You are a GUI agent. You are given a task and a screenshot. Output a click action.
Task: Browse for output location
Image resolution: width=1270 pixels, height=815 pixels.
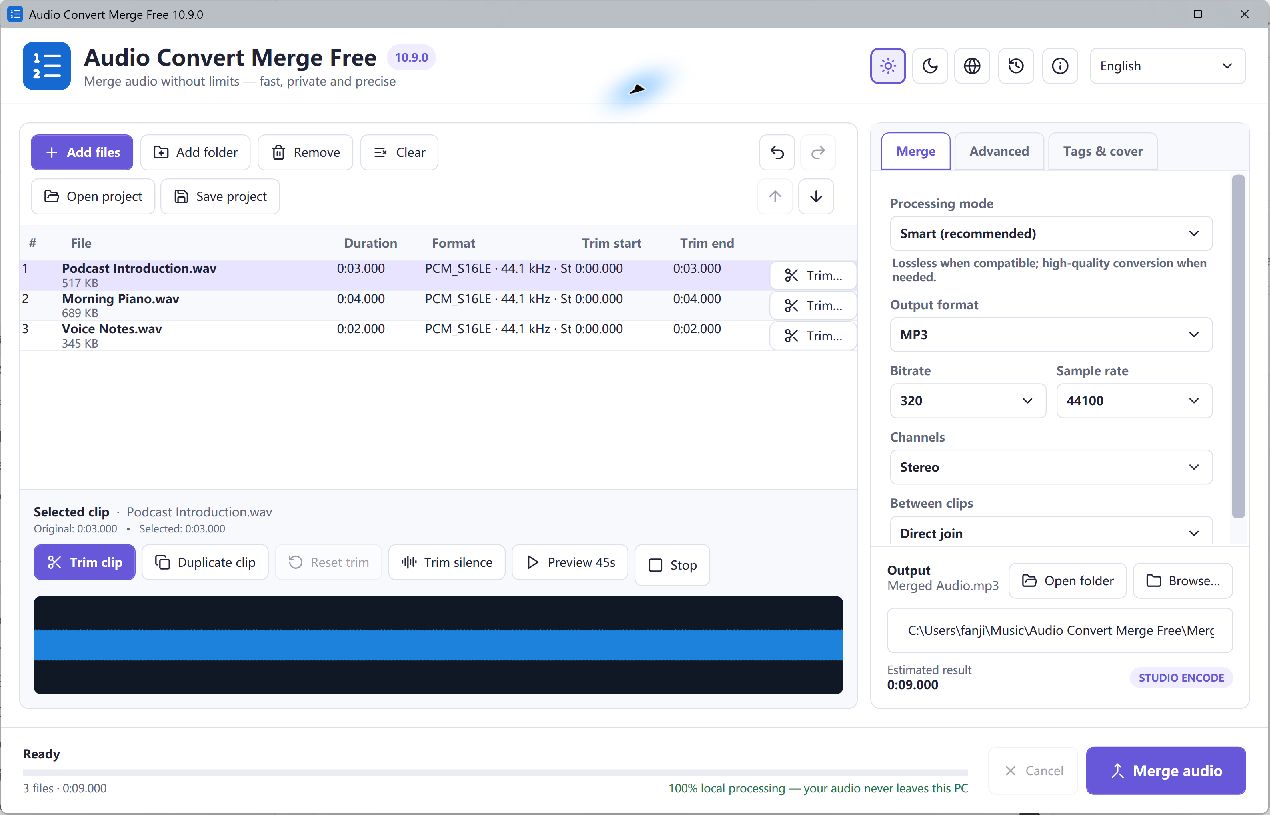pyautogui.click(x=1183, y=581)
